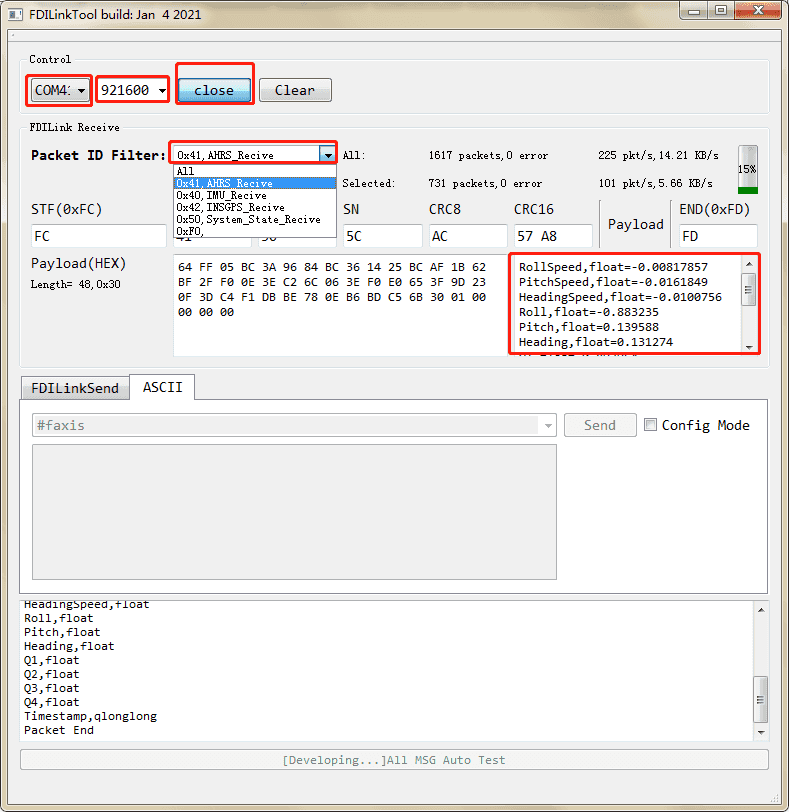The width and height of the screenshot is (789, 812).
Task: Click scroll-down arrow of decoded payload list
Action: pyautogui.click(x=749, y=347)
